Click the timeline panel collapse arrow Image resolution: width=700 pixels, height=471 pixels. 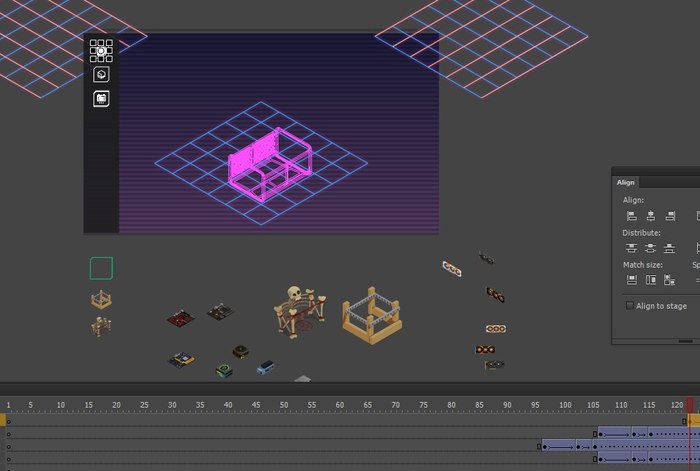303,379
